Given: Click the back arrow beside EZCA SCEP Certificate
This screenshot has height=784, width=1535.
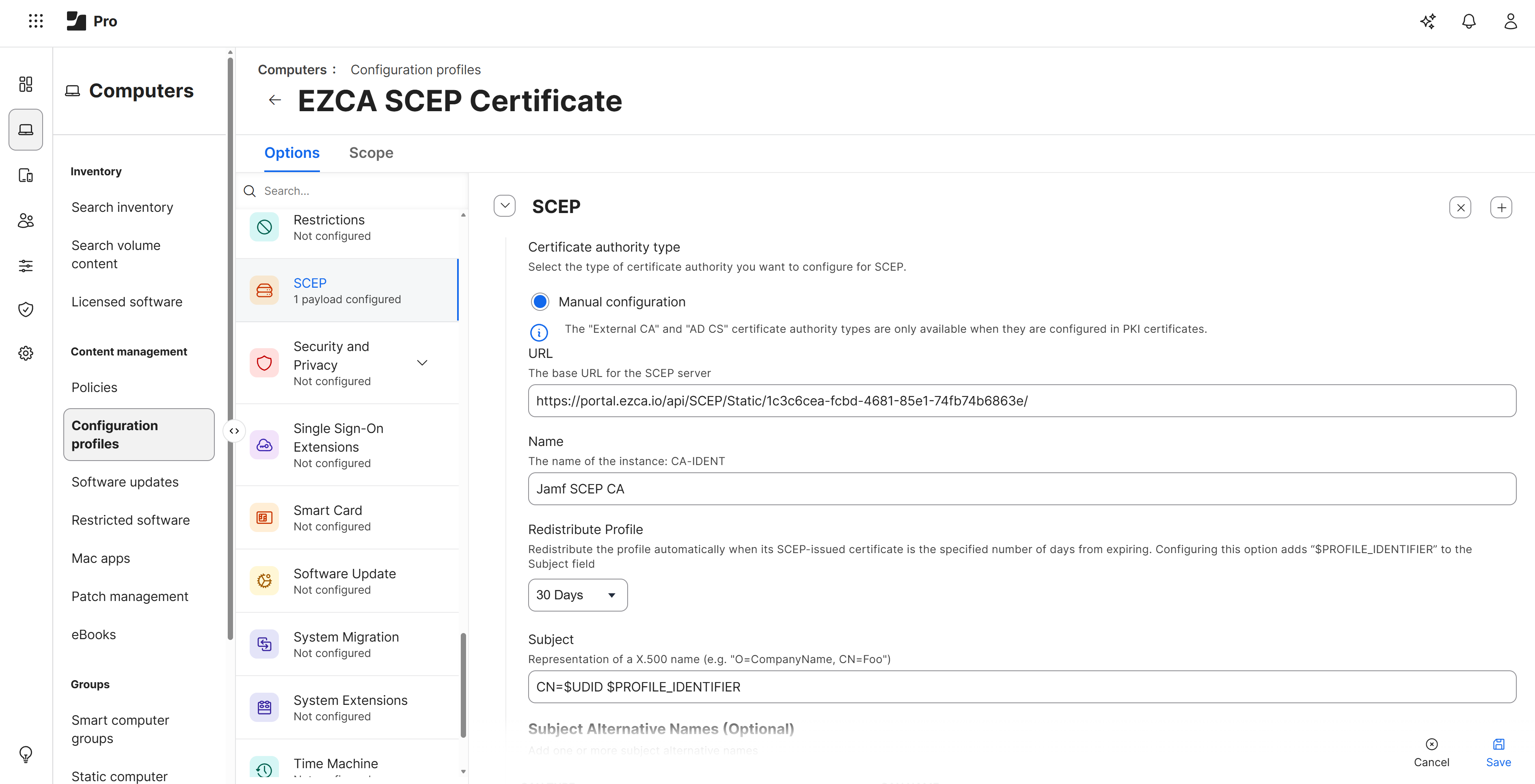Looking at the screenshot, I should coord(274,99).
